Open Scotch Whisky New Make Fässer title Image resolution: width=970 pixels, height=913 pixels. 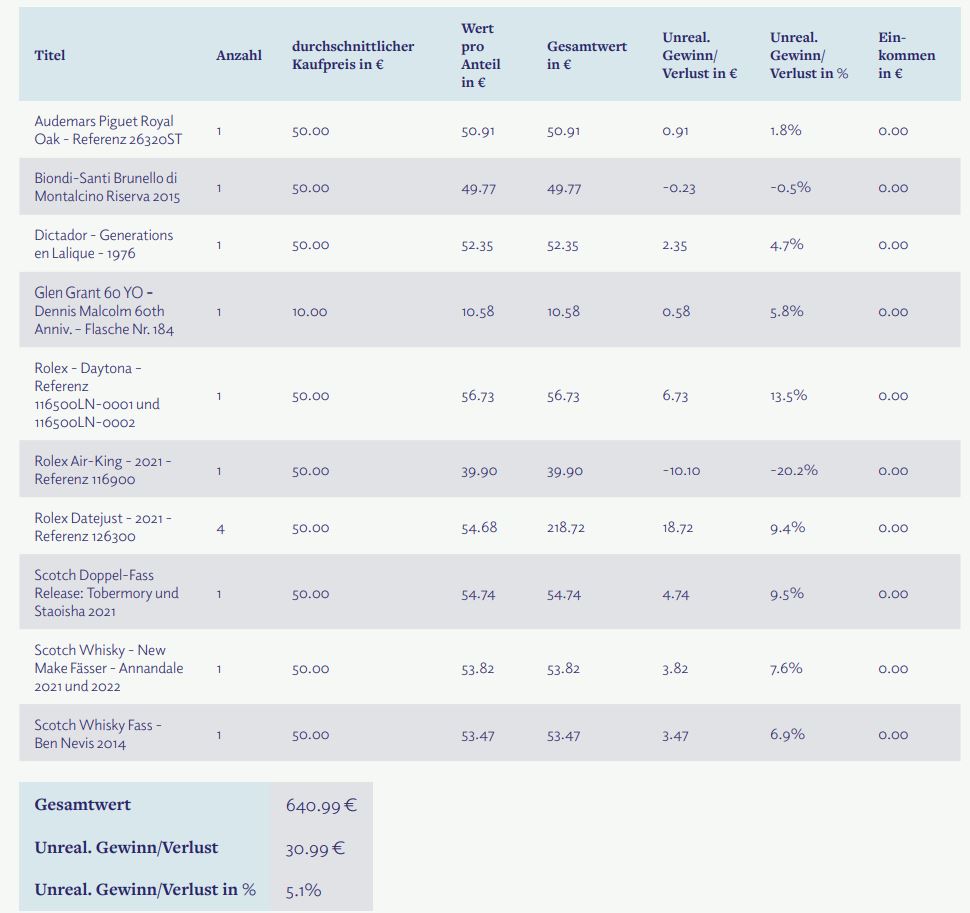(109, 668)
